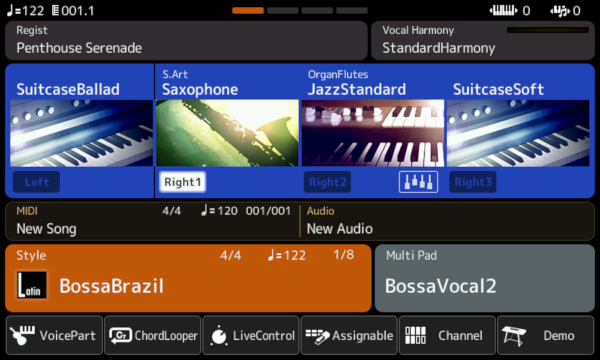Tap the bar position indicator 001.1

click(73, 11)
